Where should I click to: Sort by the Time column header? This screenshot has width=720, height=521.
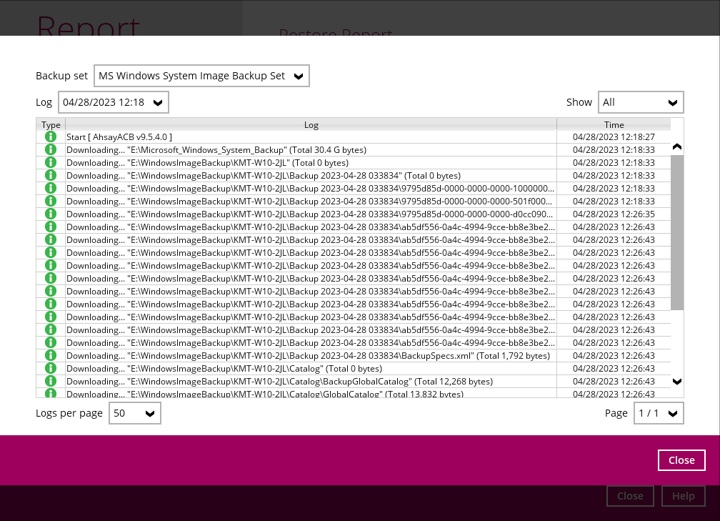click(613, 125)
